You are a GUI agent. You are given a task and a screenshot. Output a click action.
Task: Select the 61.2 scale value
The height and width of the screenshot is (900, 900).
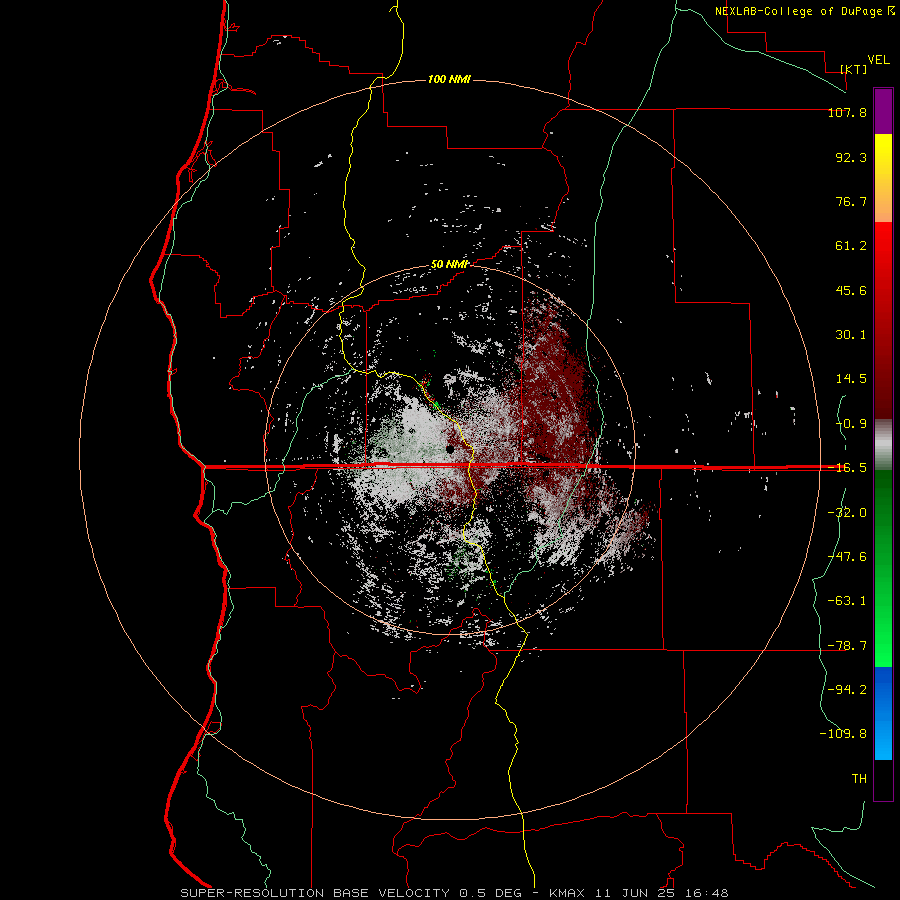click(851, 246)
